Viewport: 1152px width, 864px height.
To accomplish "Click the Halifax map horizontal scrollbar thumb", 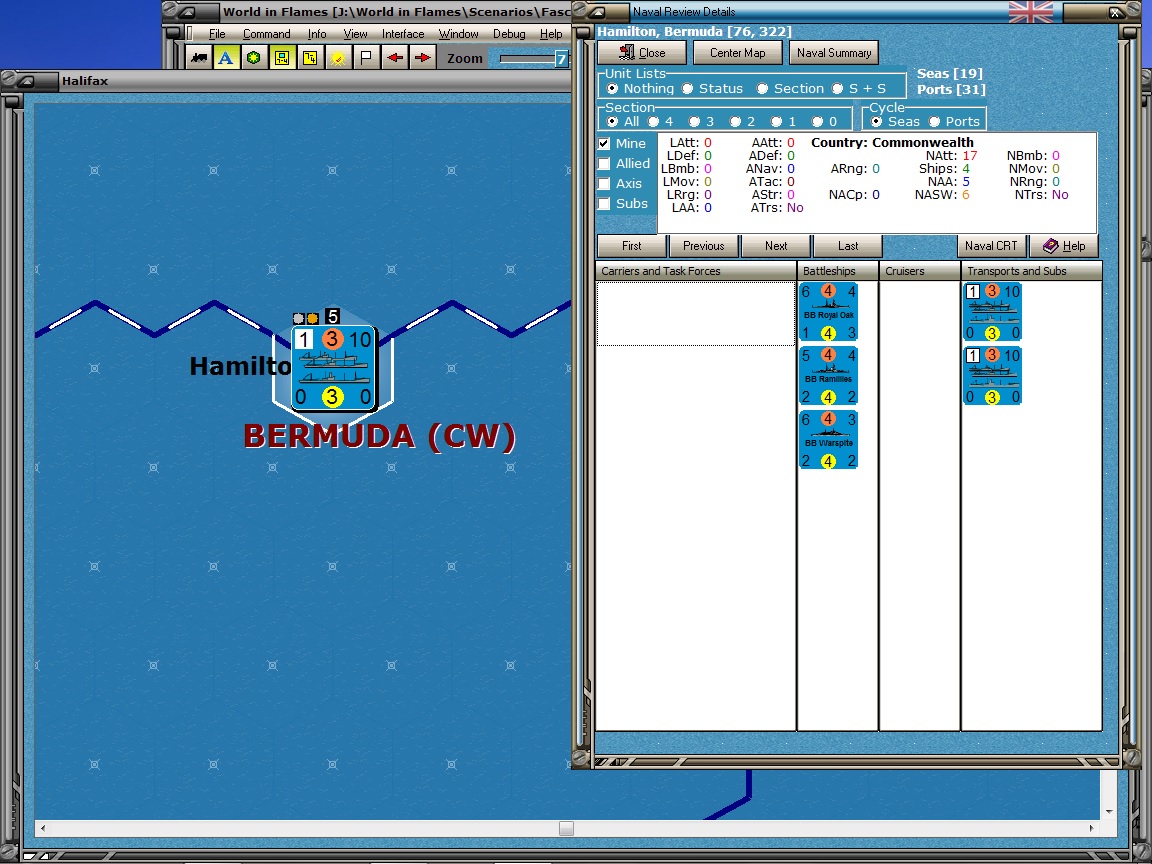I will [566, 828].
